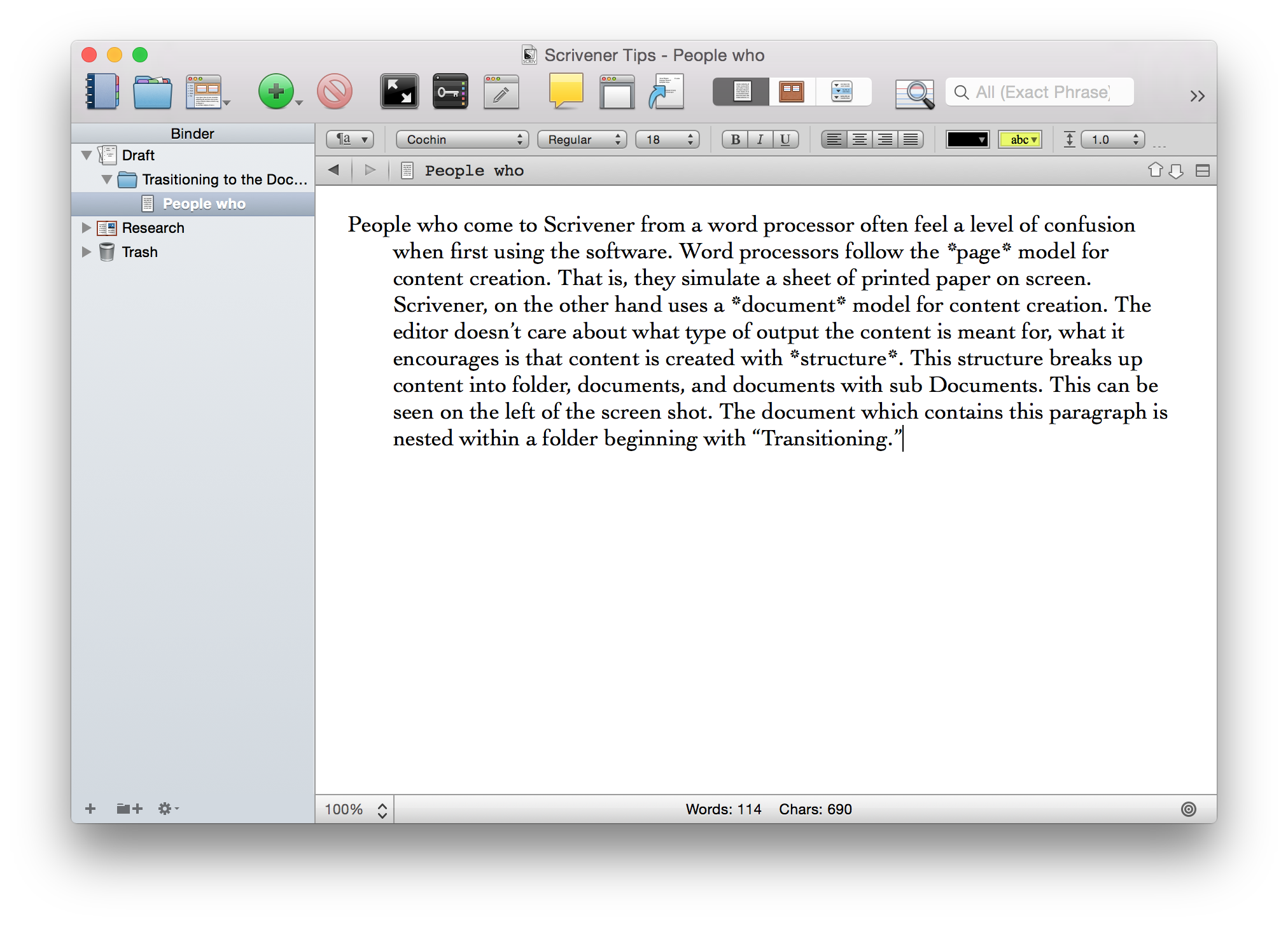Screen dimensions: 1288x925
Task: Click the red Trash prohibition icon
Action: coord(335,92)
